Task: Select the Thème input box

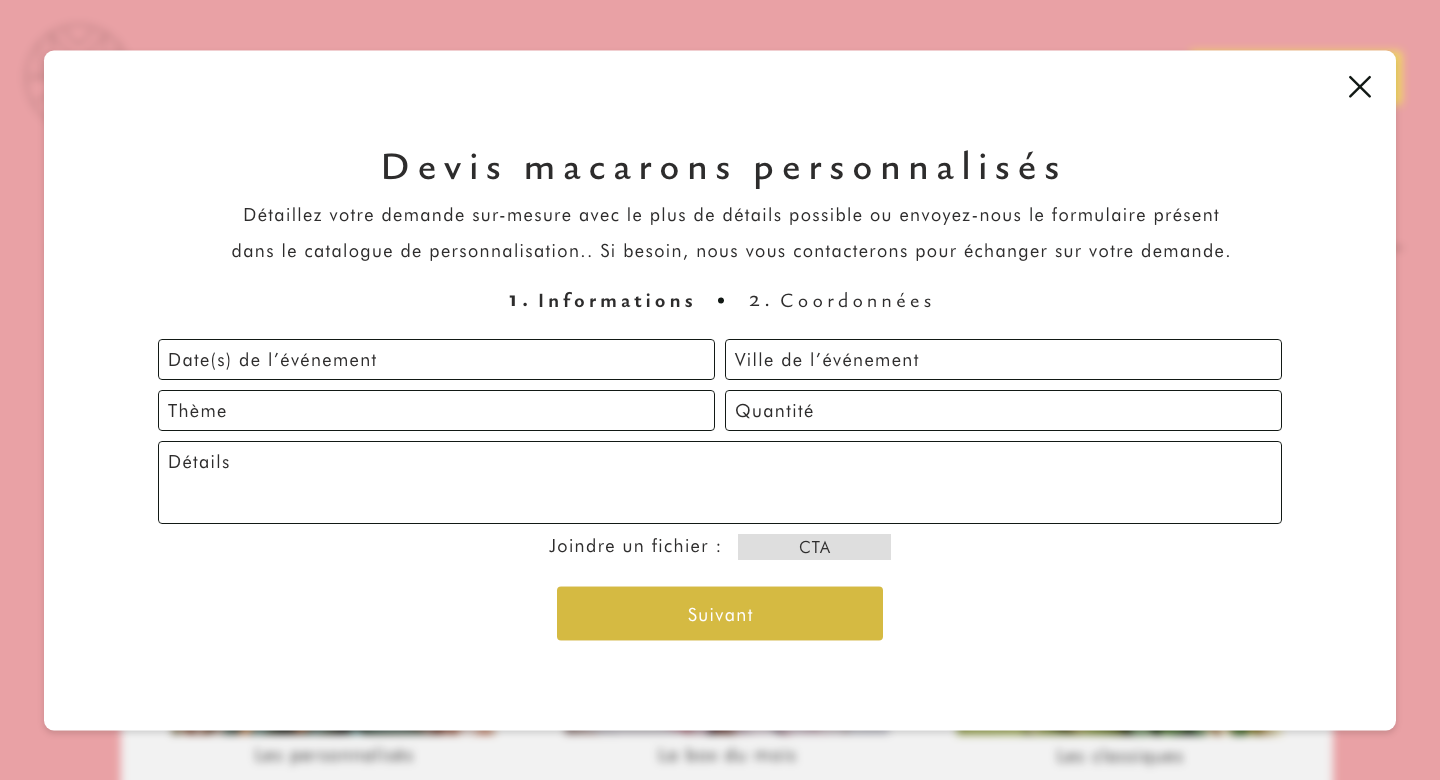Action: click(436, 410)
